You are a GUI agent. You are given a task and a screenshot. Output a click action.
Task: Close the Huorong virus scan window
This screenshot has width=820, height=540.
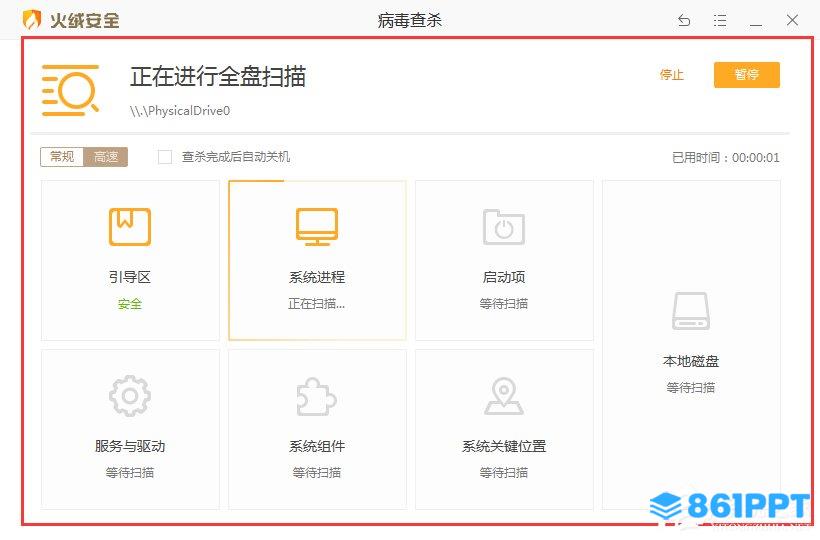click(792, 20)
